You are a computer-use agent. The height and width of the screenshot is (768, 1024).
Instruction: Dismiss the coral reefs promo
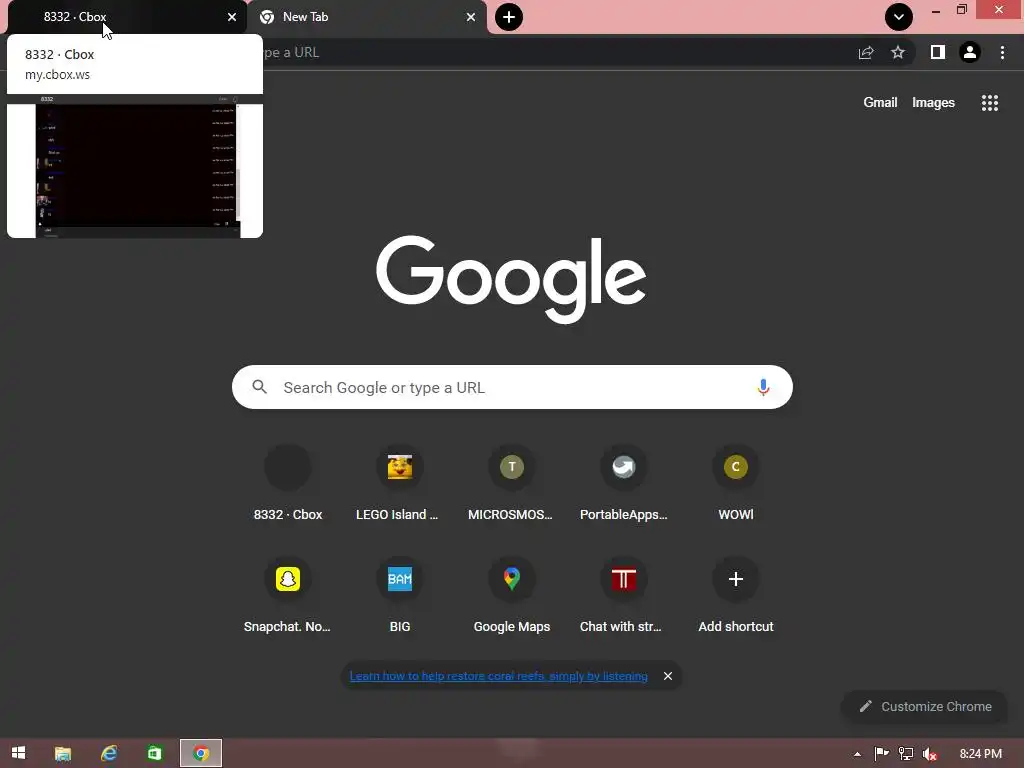(x=667, y=676)
